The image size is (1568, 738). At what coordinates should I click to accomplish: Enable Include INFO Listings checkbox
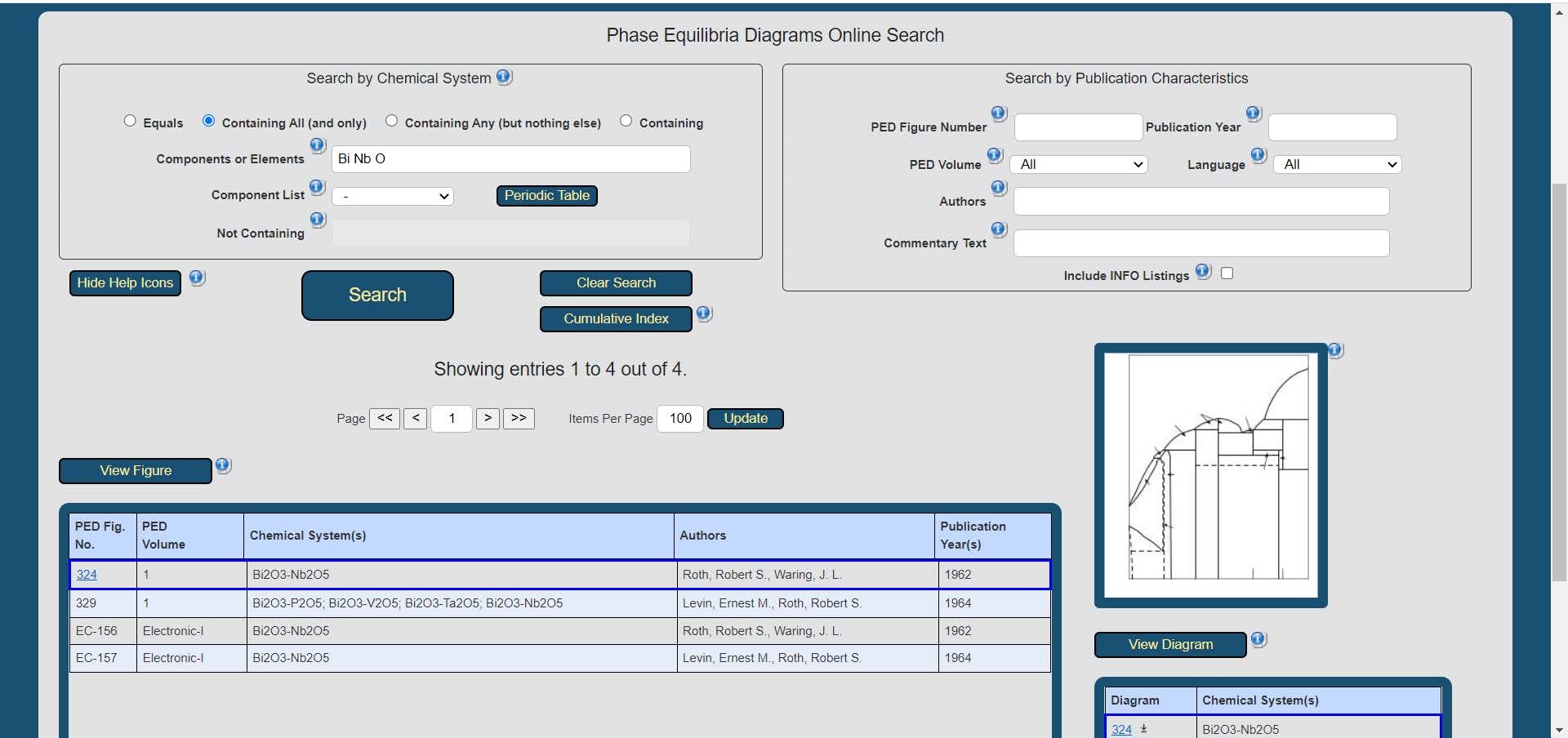coord(1227,273)
